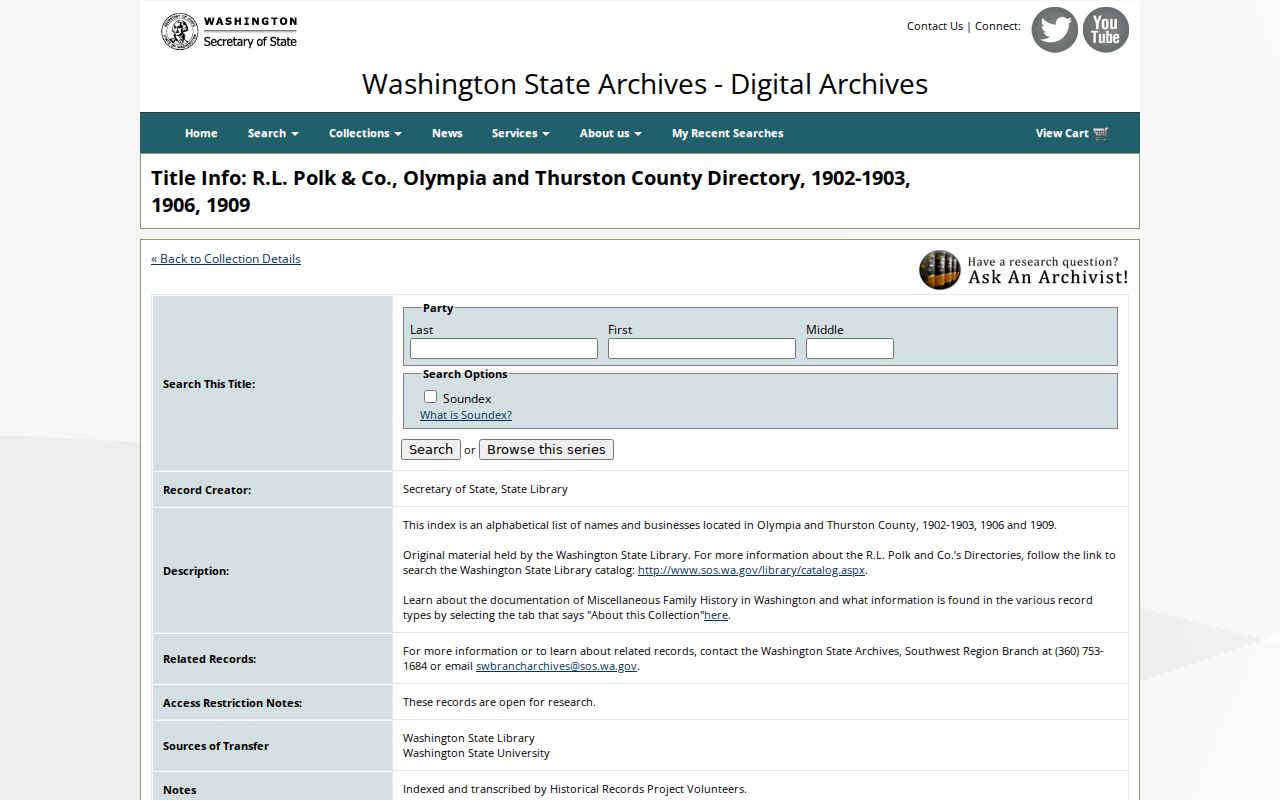The image size is (1280, 800).
Task: Click the 'Washington State University' text
Action: [x=476, y=753]
